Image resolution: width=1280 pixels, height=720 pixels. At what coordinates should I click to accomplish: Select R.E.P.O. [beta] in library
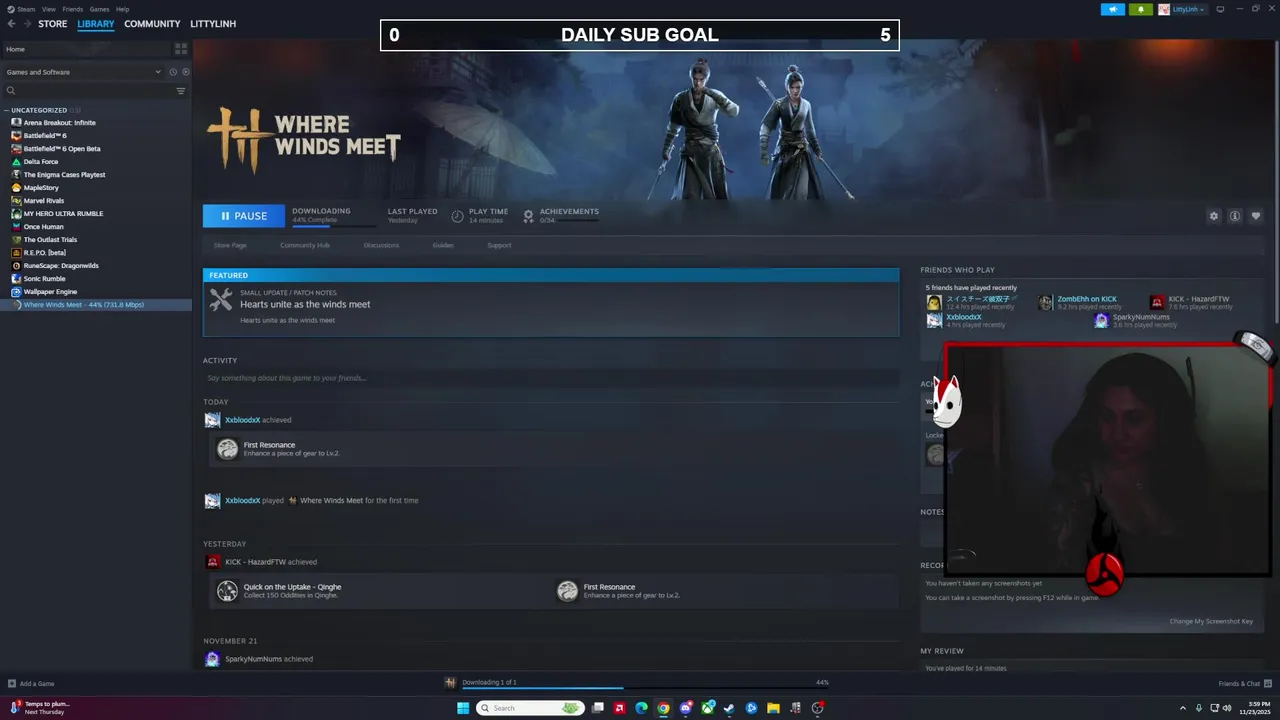click(x=44, y=253)
